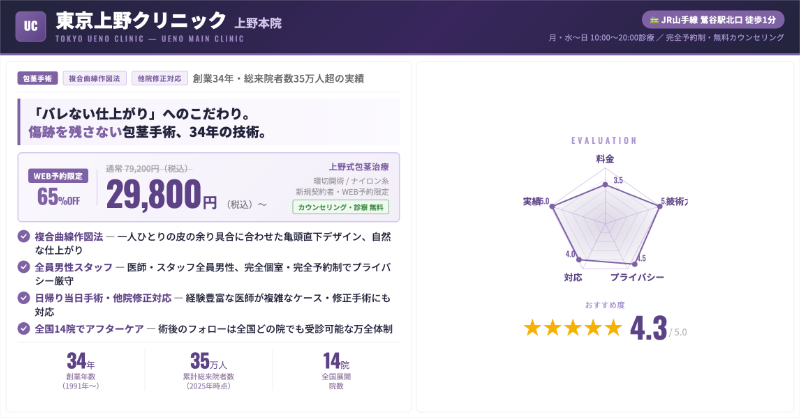This screenshot has height=418, width=800.
Task: Click the カウンセリング・診察 無料 button
Action: [x=339, y=207]
